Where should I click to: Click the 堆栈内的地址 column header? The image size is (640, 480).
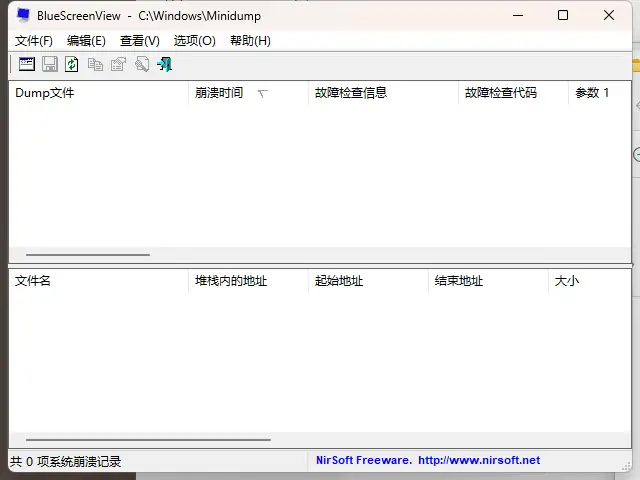click(x=248, y=281)
